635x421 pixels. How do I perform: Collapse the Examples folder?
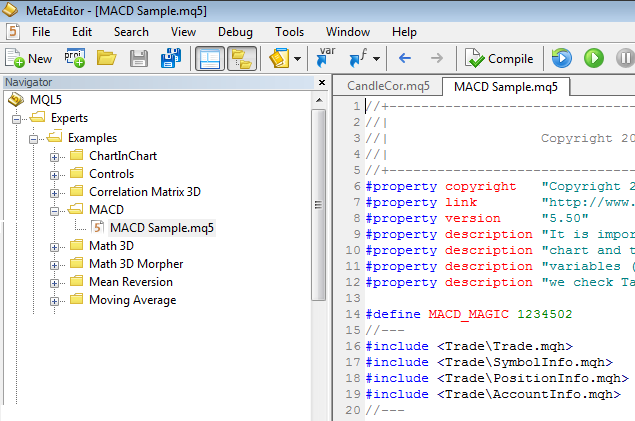tap(33, 139)
